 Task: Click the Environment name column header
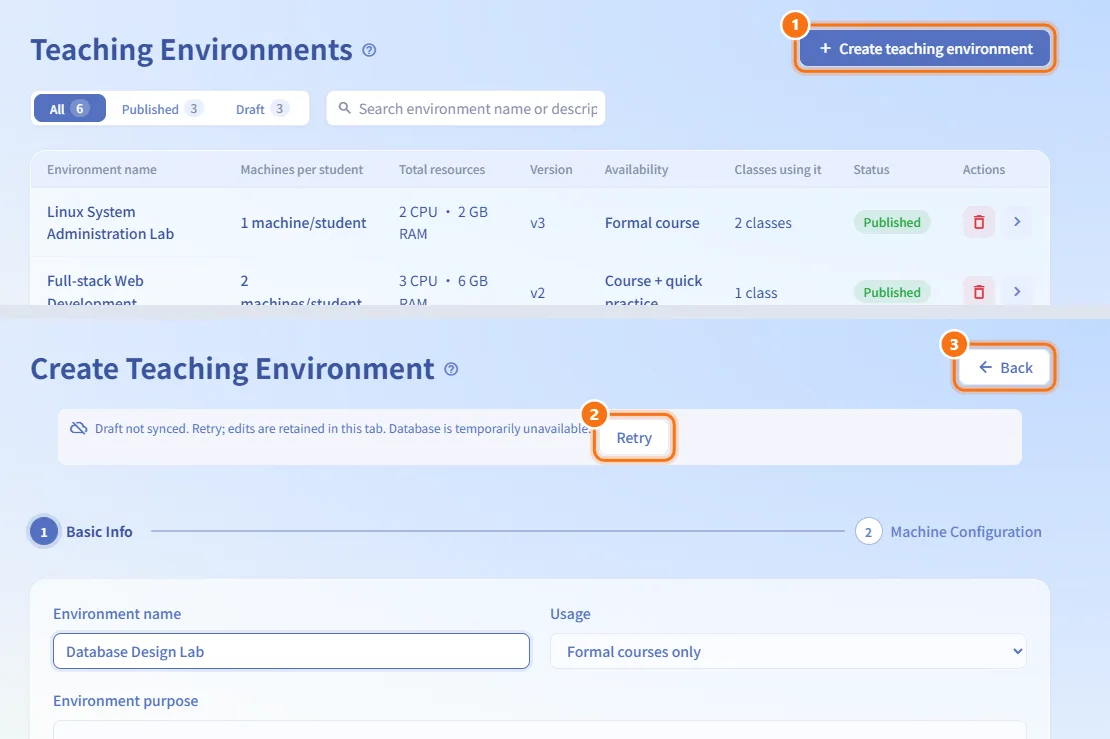[x=102, y=169]
